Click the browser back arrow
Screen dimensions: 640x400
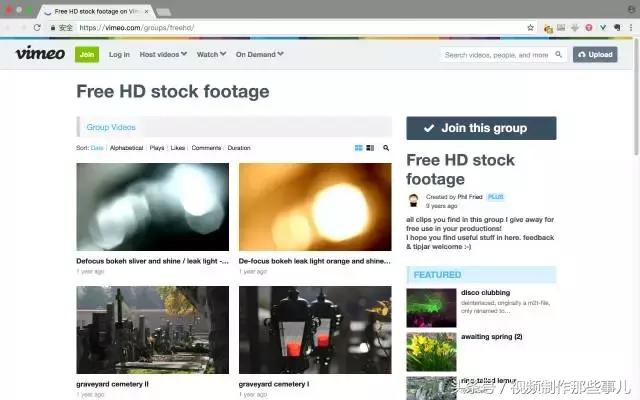pos(10,28)
